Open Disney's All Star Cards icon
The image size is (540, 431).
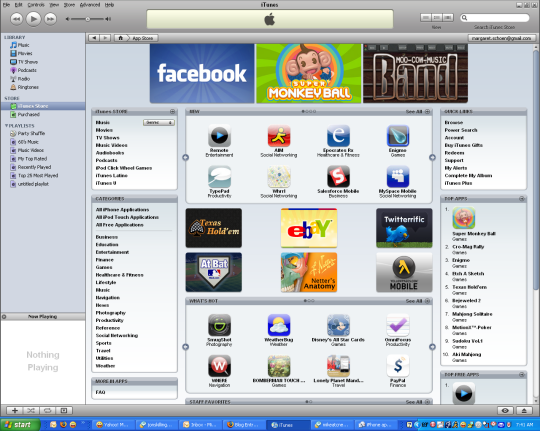pyautogui.click(x=338, y=325)
